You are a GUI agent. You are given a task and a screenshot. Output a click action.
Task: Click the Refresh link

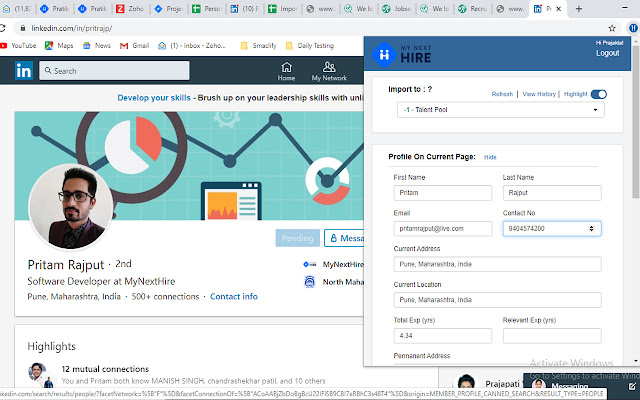(502, 94)
